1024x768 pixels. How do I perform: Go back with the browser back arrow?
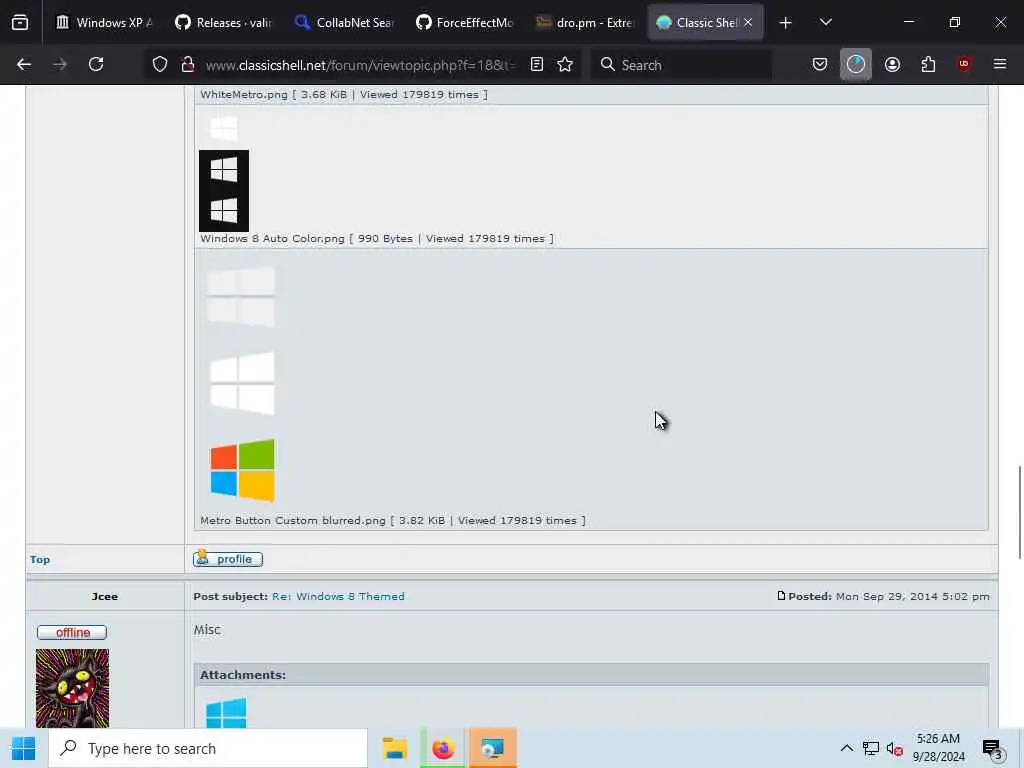click(24, 64)
